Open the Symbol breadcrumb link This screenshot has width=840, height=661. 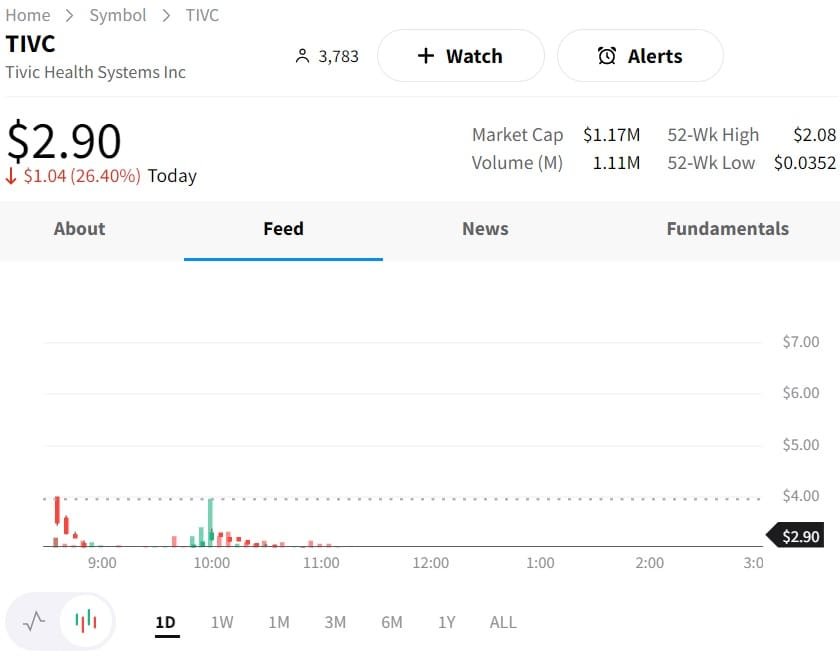click(x=118, y=15)
